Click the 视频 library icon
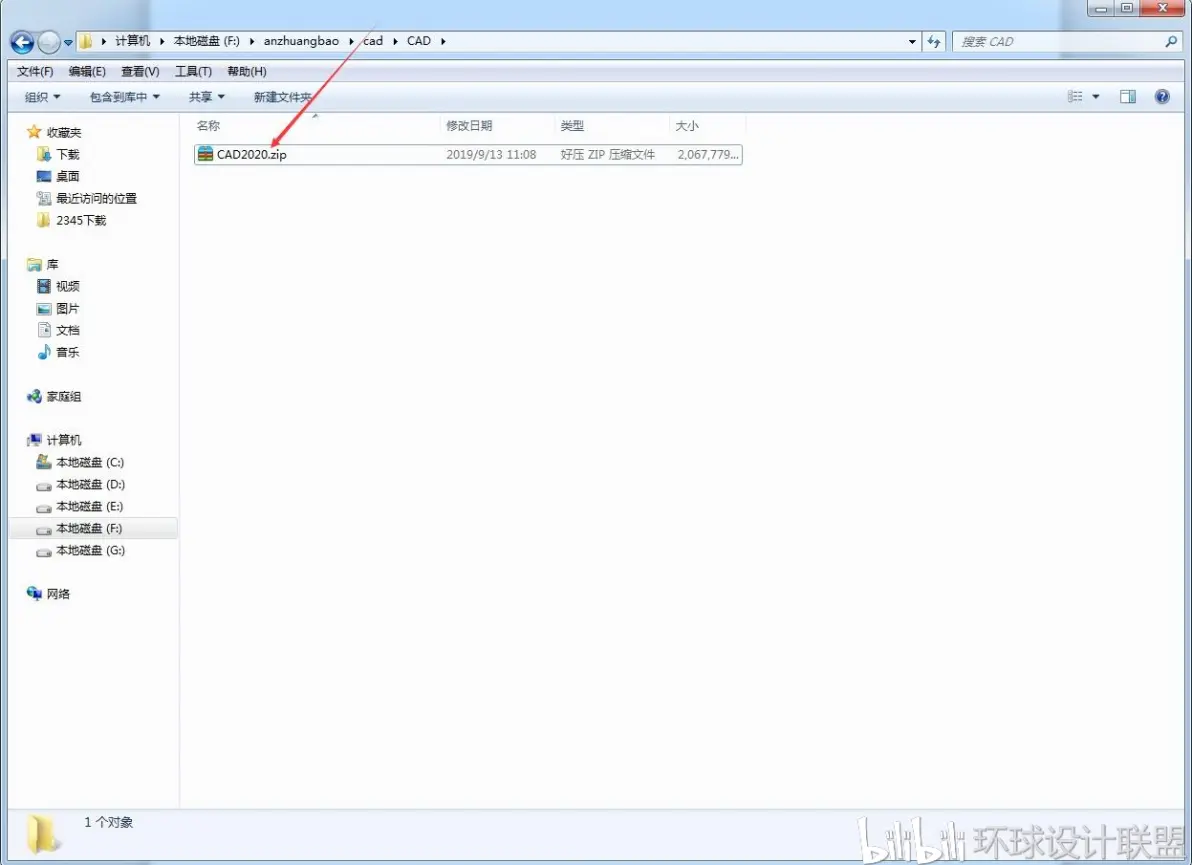 (44, 287)
